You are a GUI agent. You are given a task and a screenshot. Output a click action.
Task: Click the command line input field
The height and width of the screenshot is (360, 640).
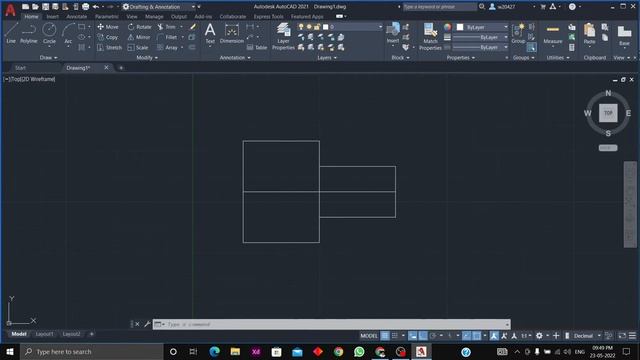point(331,324)
